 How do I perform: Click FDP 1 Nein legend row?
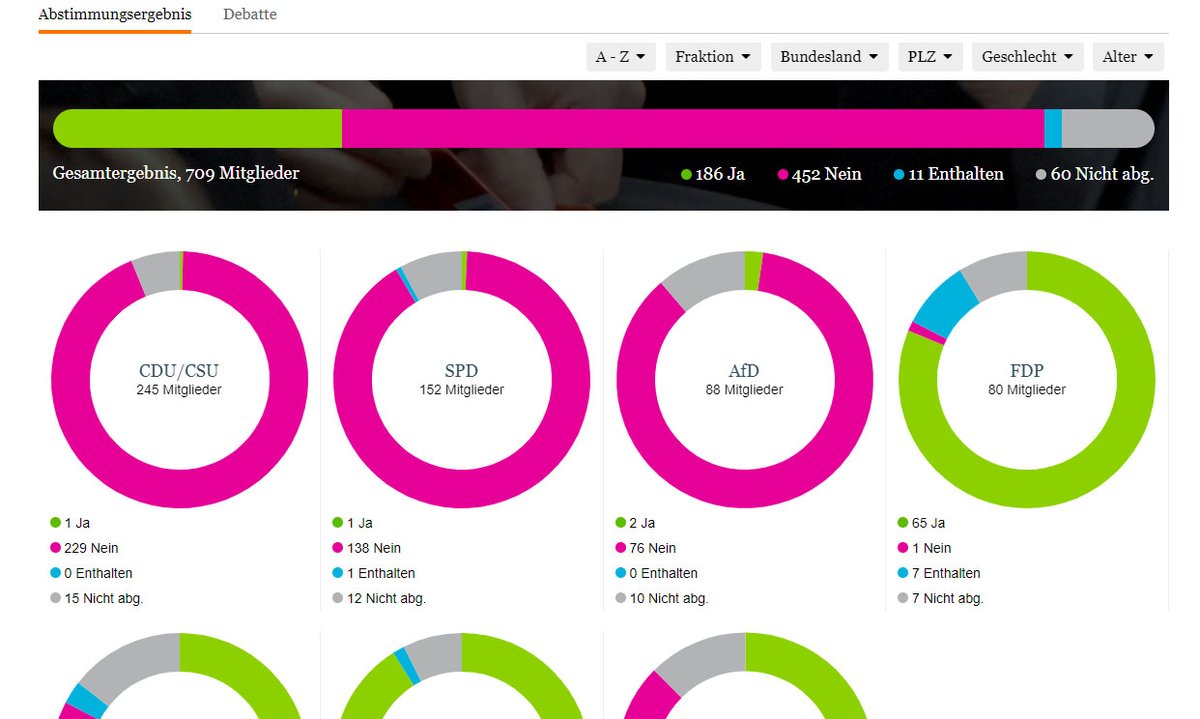(x=926, y=548)
